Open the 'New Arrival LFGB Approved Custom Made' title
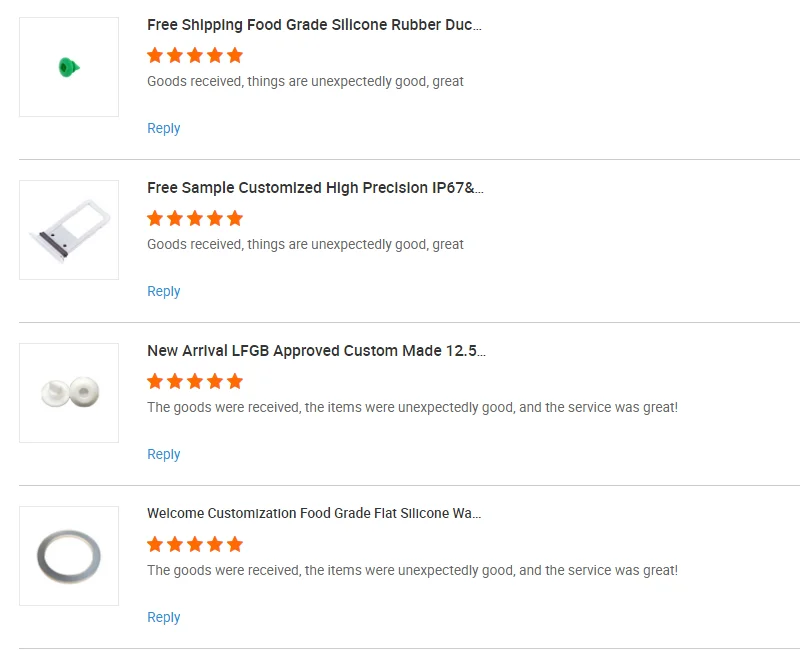Screen dimensions: 800x650 coord(316,351)
